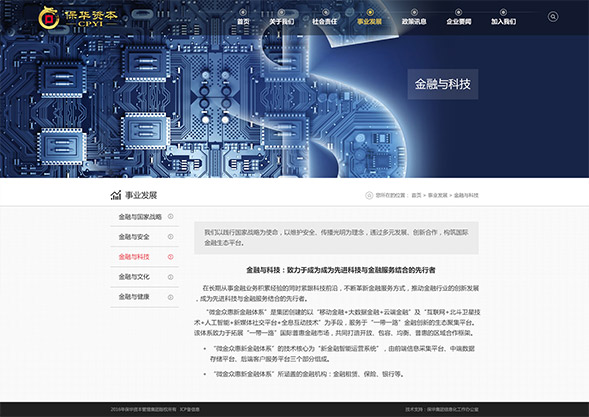Click the home icon in breadcrumb

369,195
